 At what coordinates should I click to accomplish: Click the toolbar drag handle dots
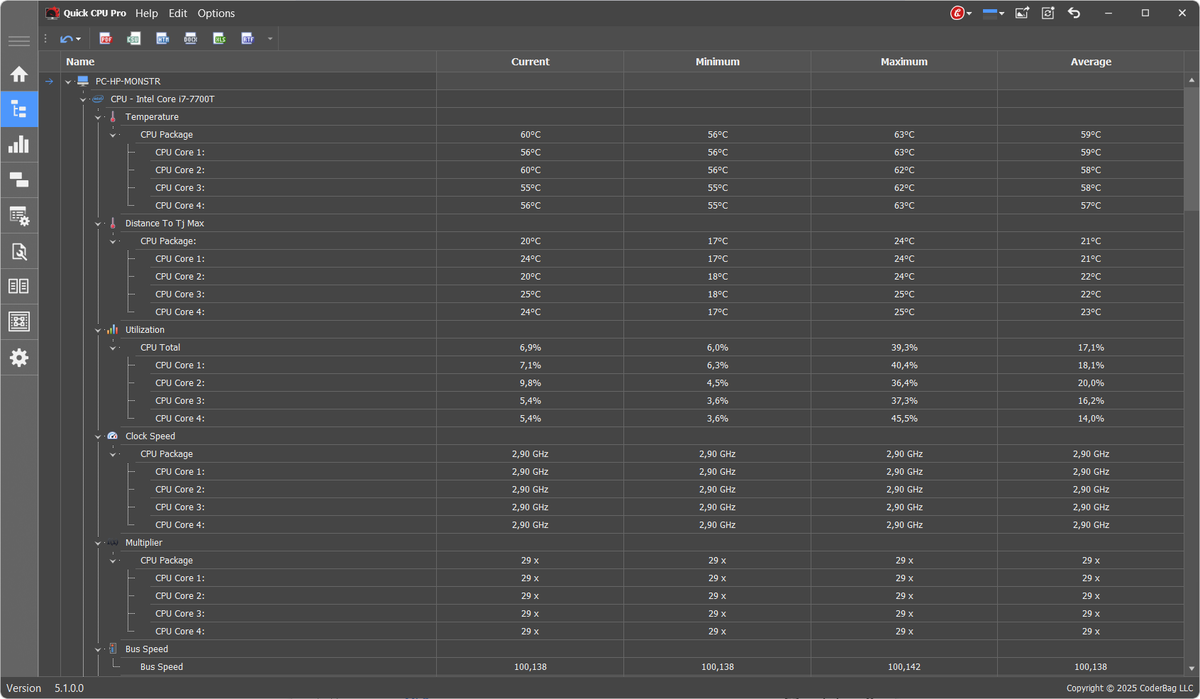(x=46, y=39)
